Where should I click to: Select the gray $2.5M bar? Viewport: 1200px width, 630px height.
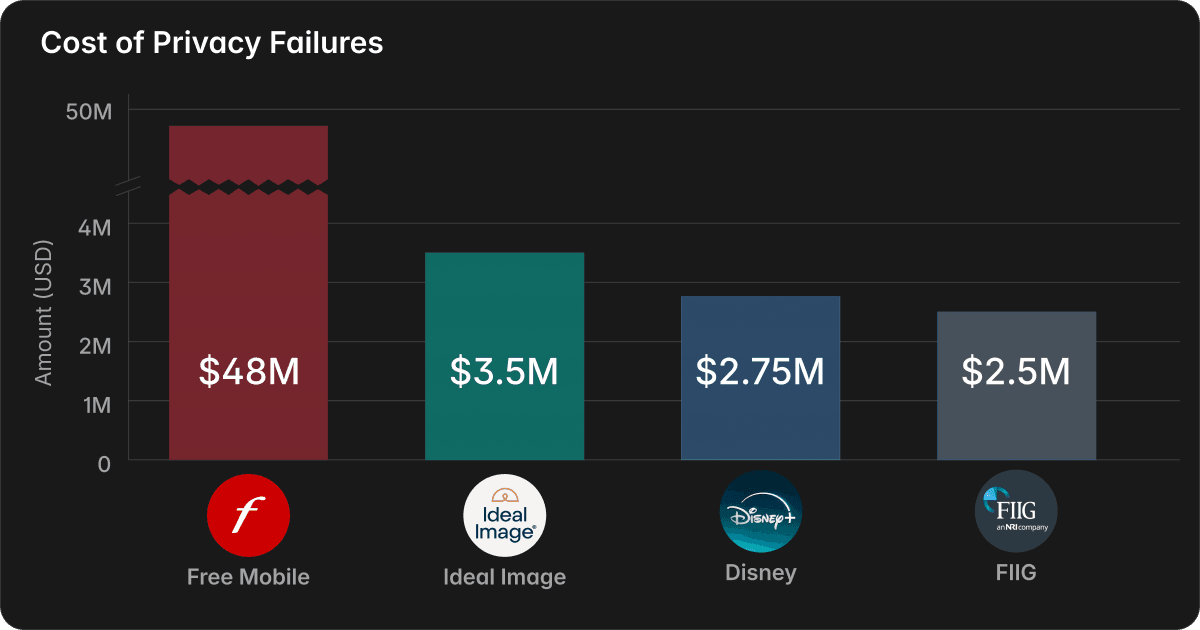click(1016, 386)
